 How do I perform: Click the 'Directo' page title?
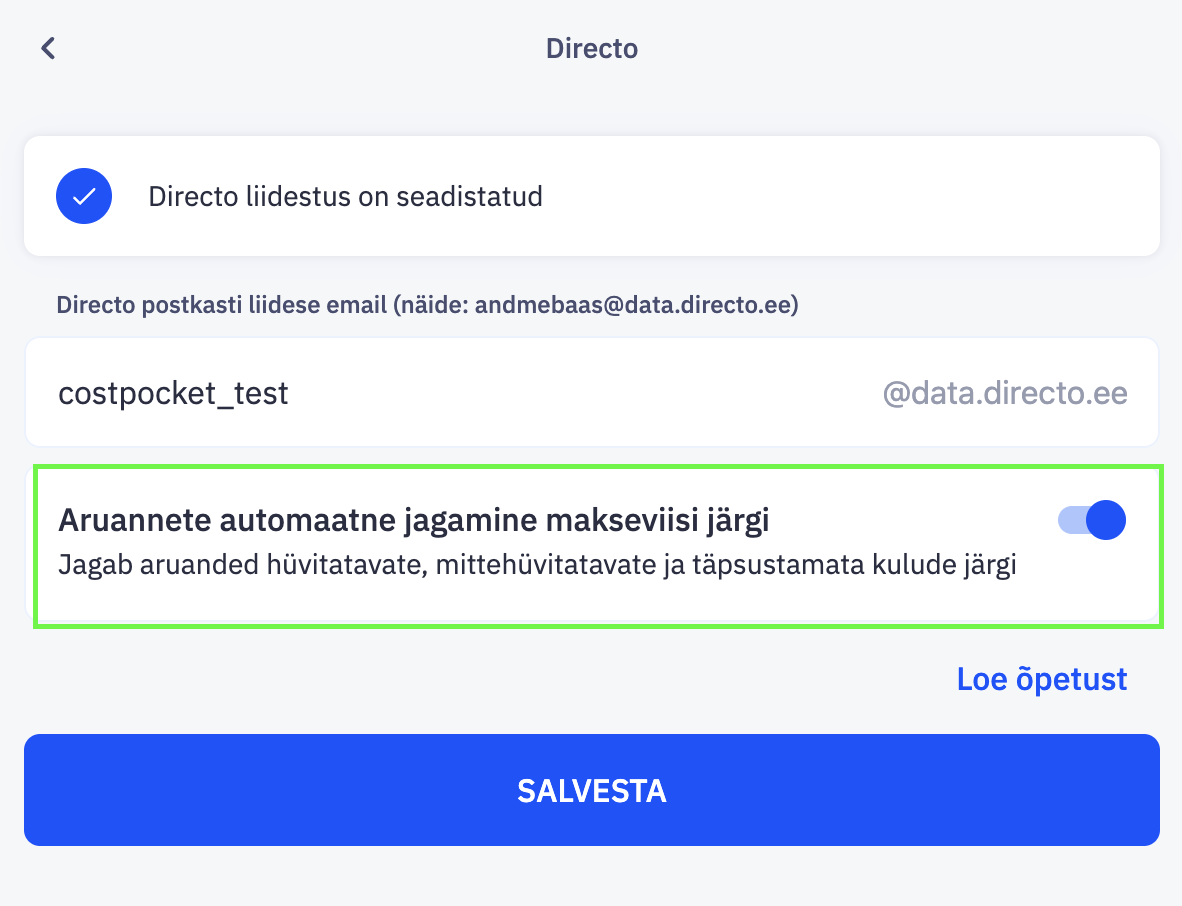[591, 48]
